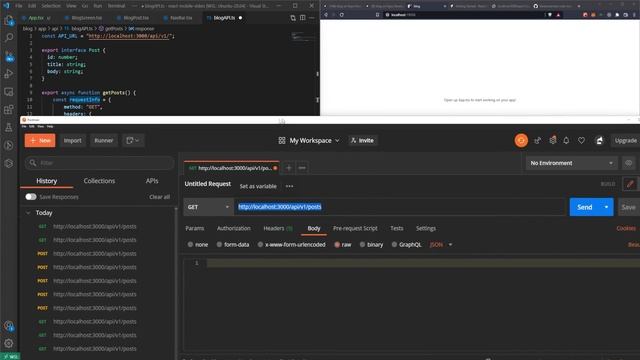
Task: Click Split Editor icon in VS Code
Action: coord(302,18)
